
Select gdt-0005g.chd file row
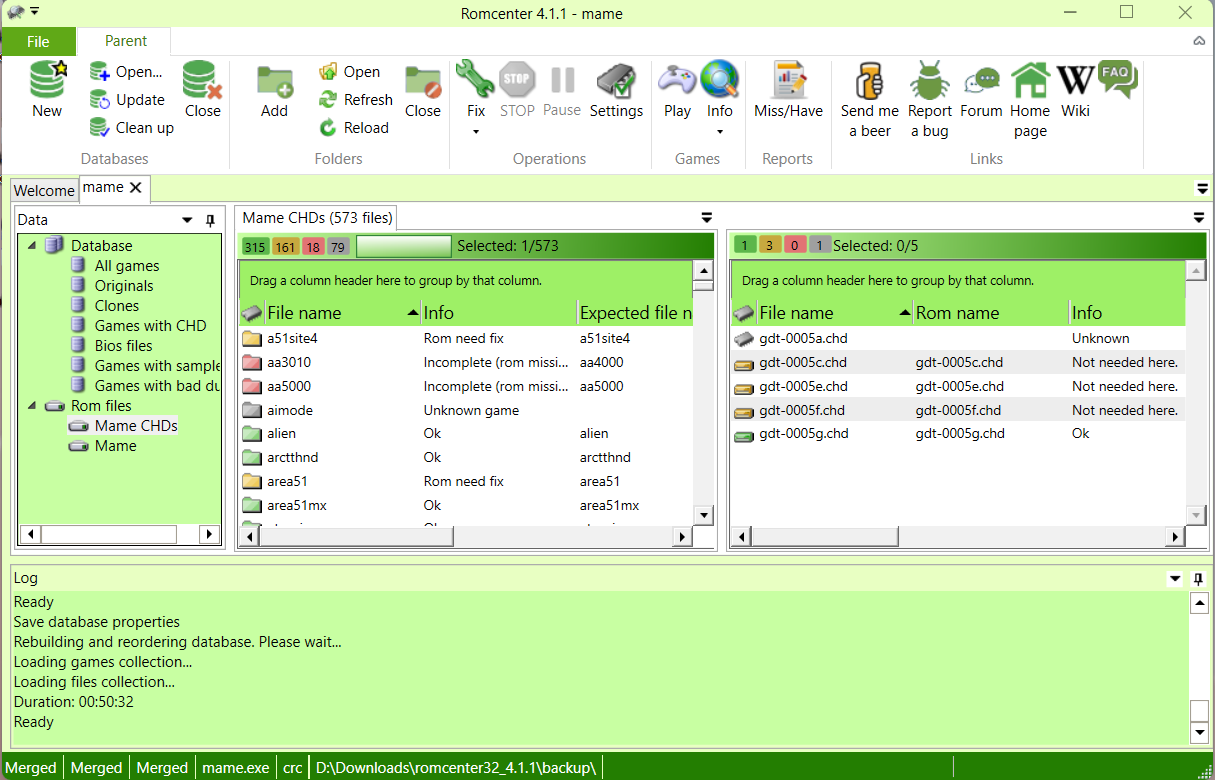point(958,433)
